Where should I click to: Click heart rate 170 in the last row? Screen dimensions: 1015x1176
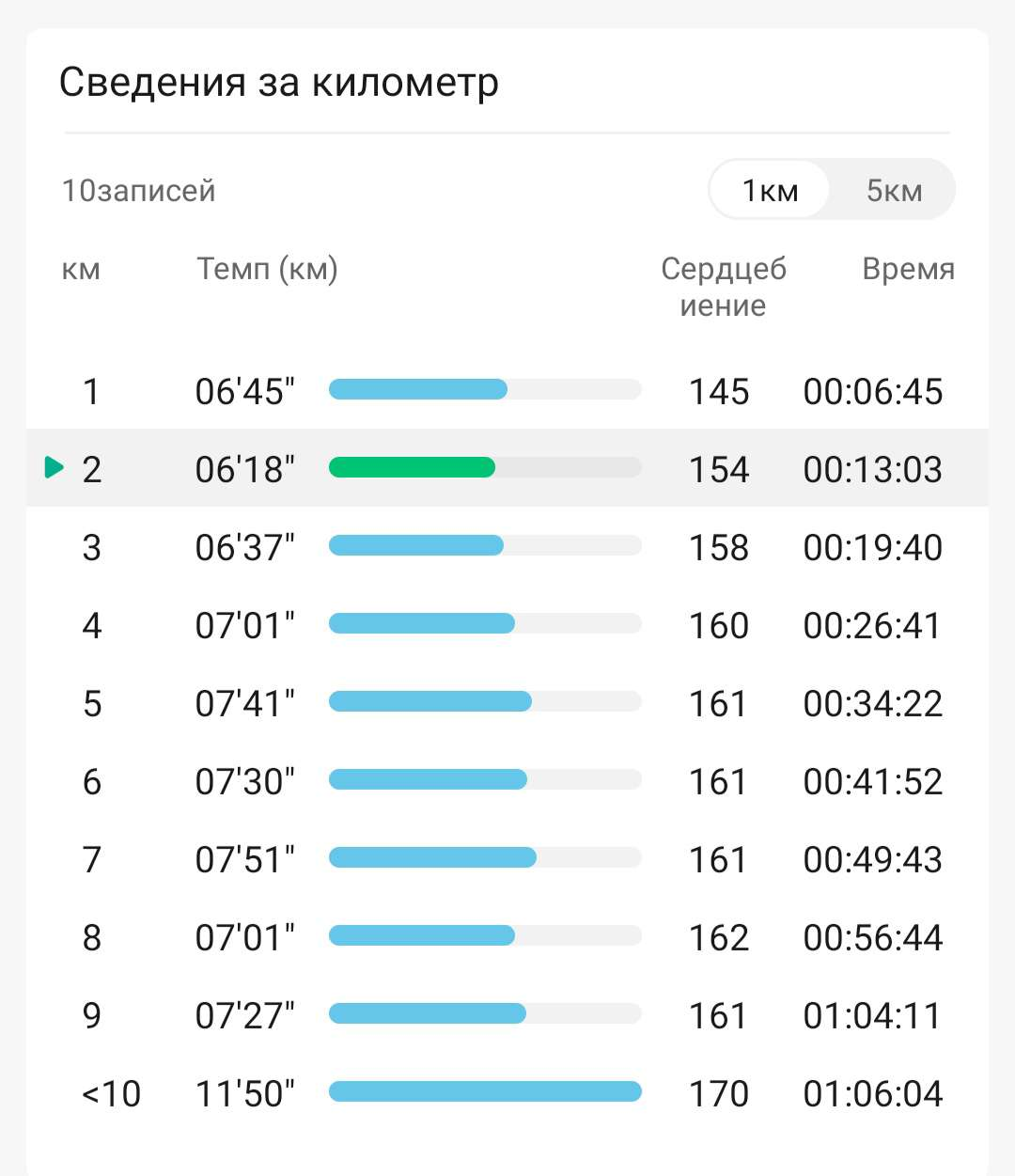718,1093
